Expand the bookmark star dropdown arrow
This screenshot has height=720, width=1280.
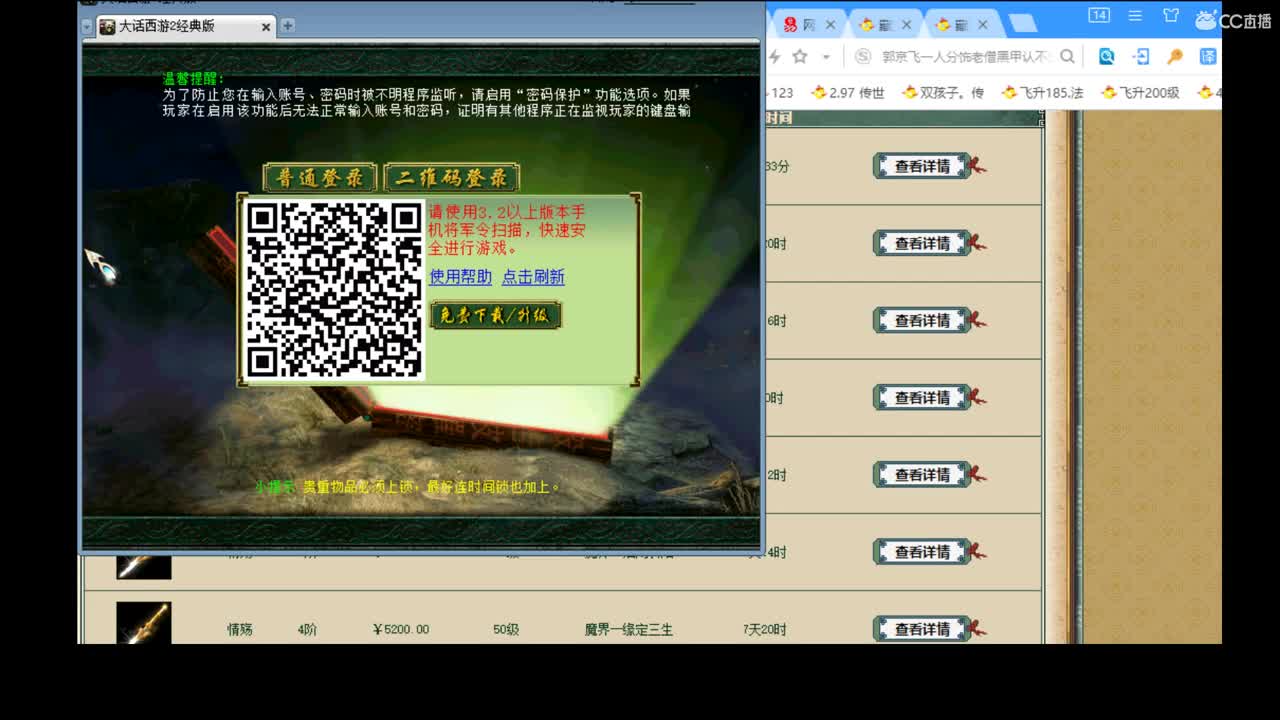826,57
